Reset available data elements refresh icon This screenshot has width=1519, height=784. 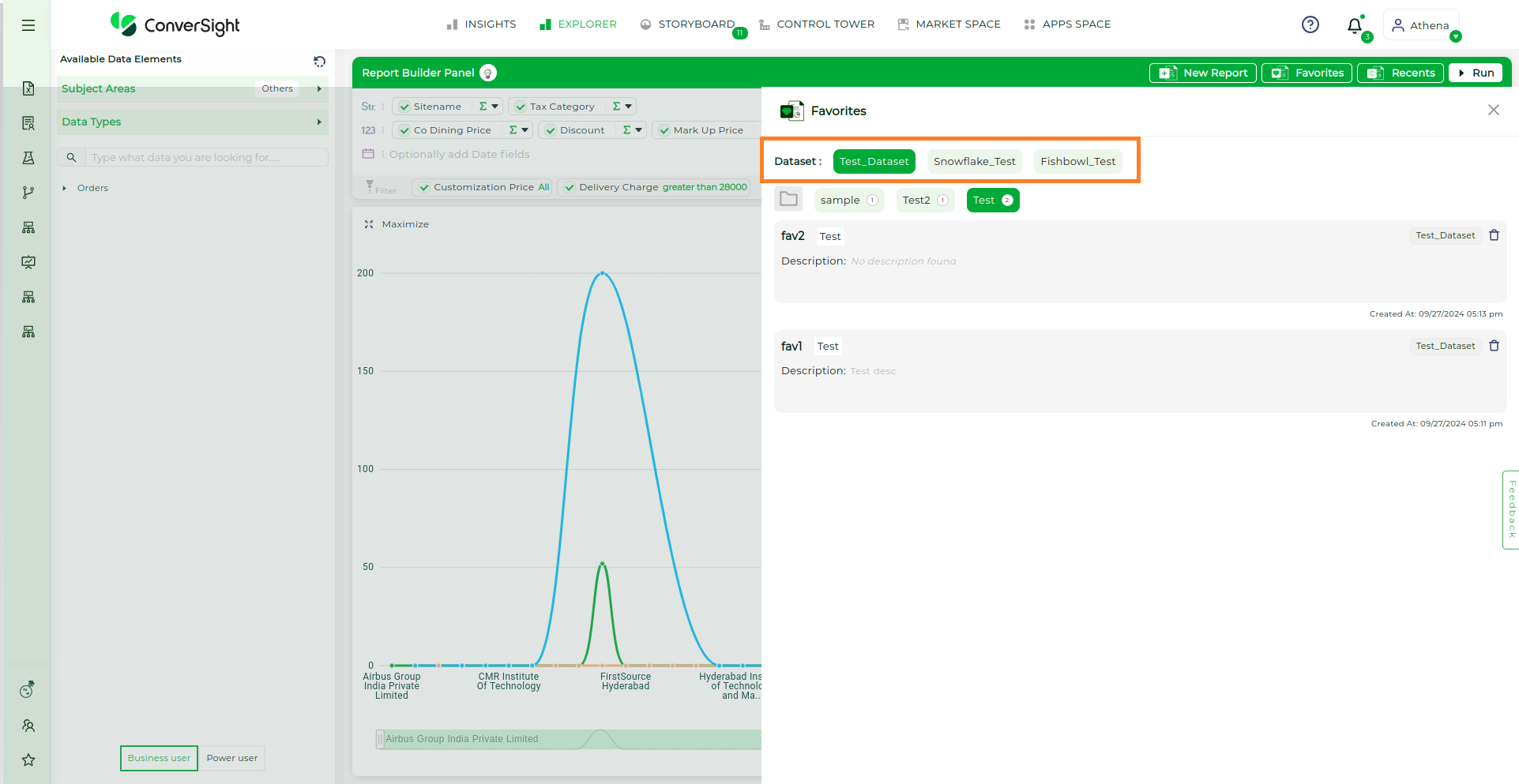319,61
